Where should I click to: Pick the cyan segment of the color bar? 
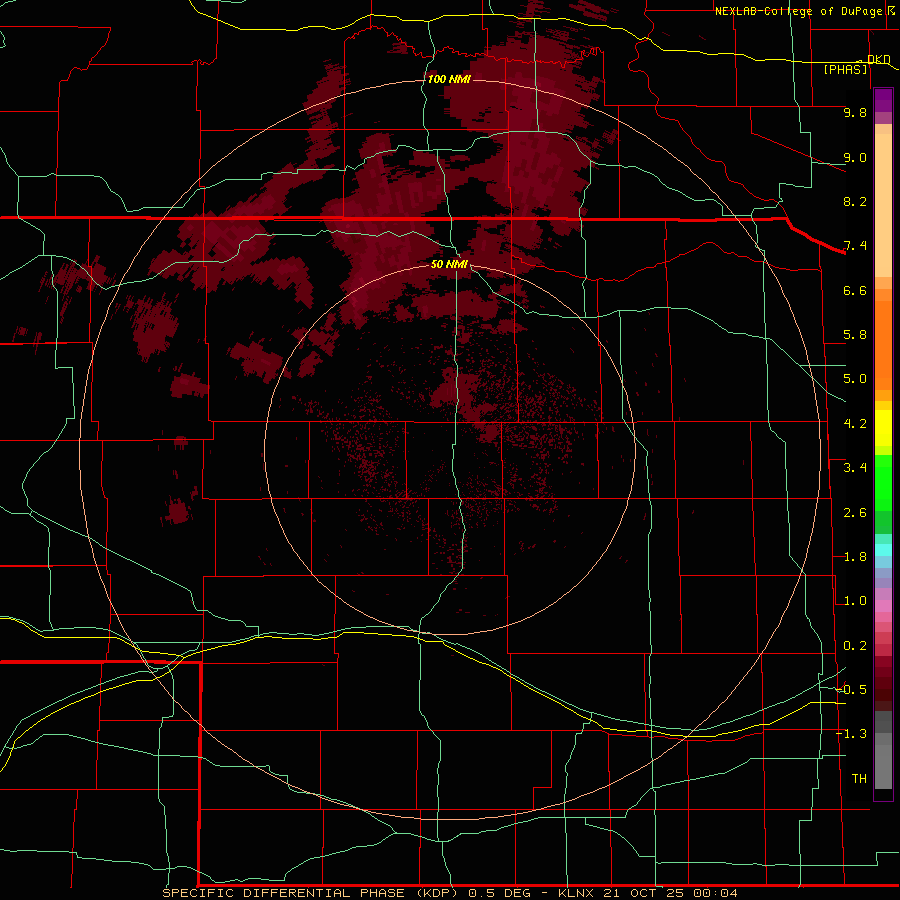pos(883,550)
